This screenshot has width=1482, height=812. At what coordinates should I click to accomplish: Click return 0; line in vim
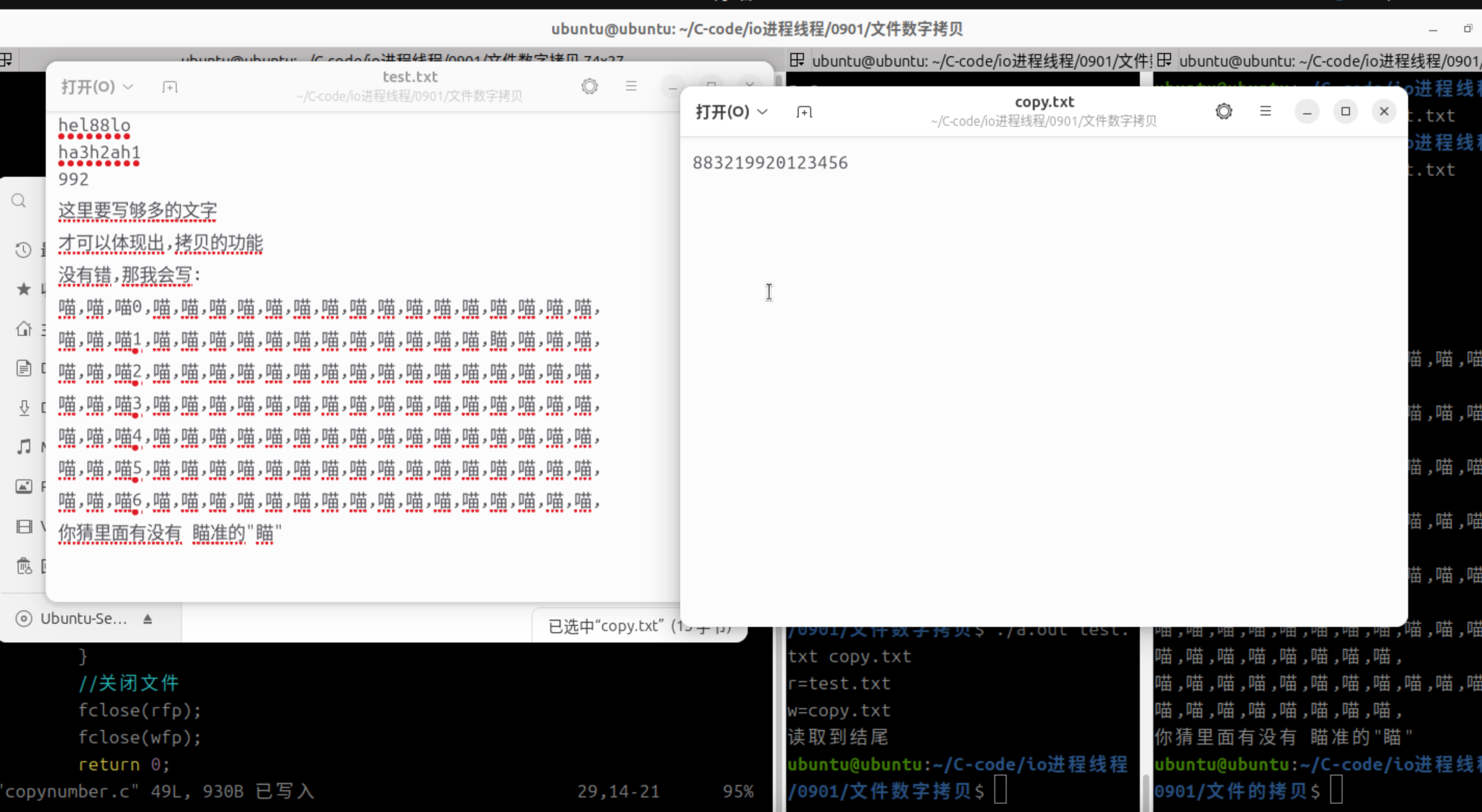pos(124,764)
